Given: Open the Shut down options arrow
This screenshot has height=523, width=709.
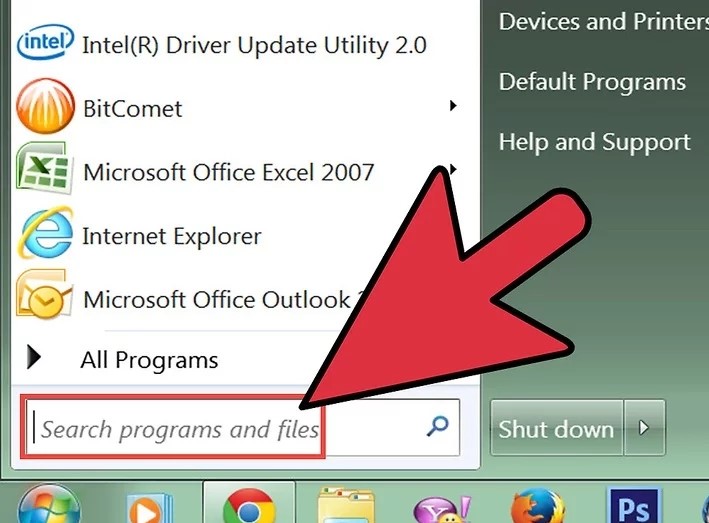Looking at the screenshot, I should pos(644,427).
